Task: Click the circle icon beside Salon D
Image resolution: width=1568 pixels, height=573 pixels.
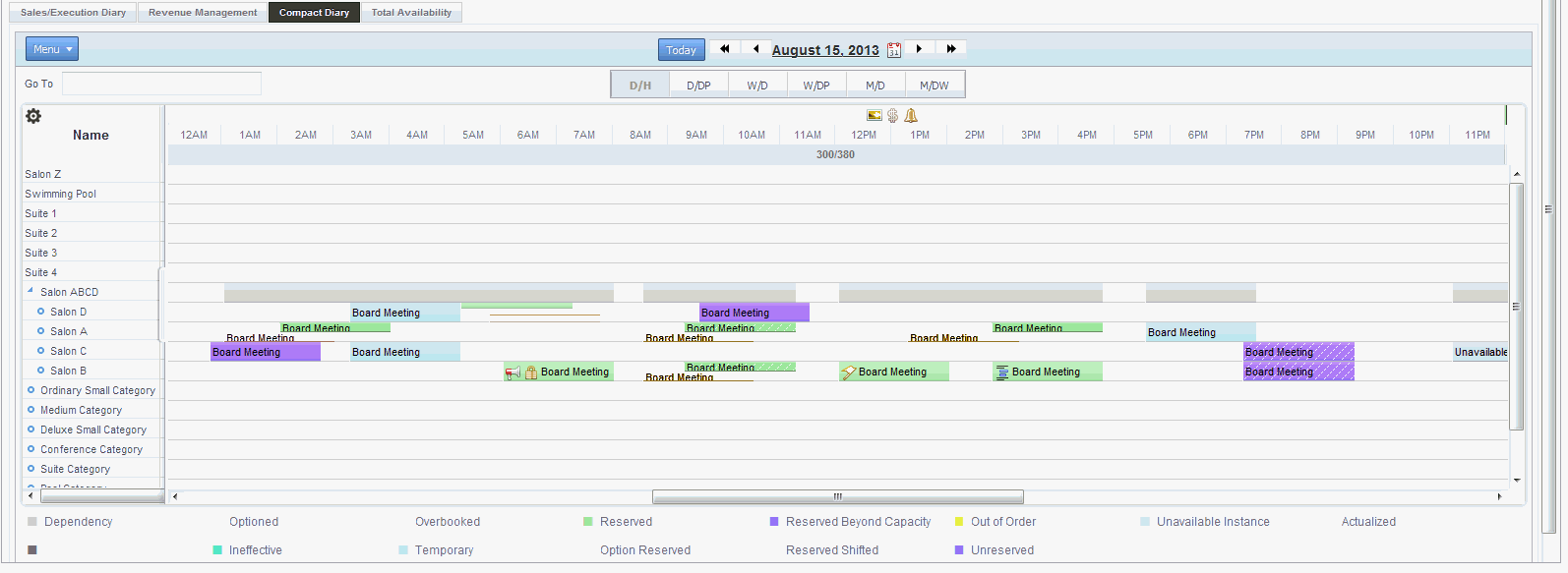Action: [40, 311]
